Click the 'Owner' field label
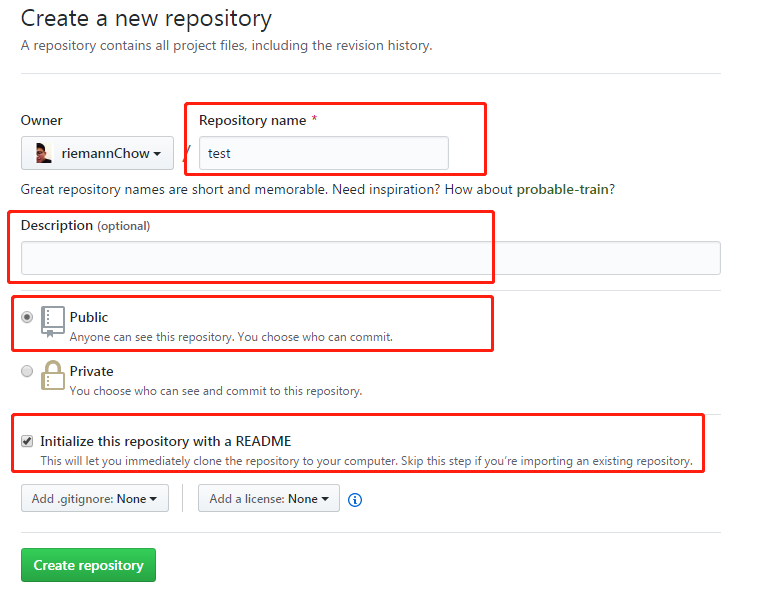Viewport: 757px width, 593px height. click(x=42, y=120)
